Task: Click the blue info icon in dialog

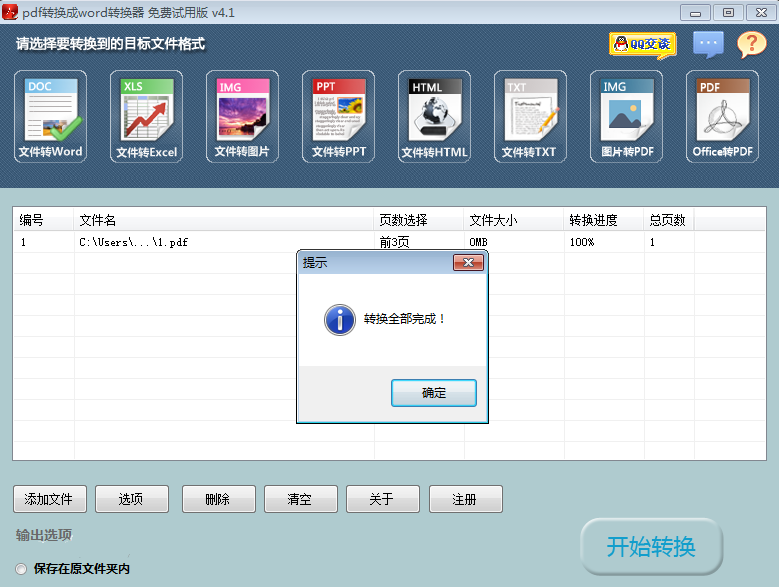Action: [x=340, y=320]
